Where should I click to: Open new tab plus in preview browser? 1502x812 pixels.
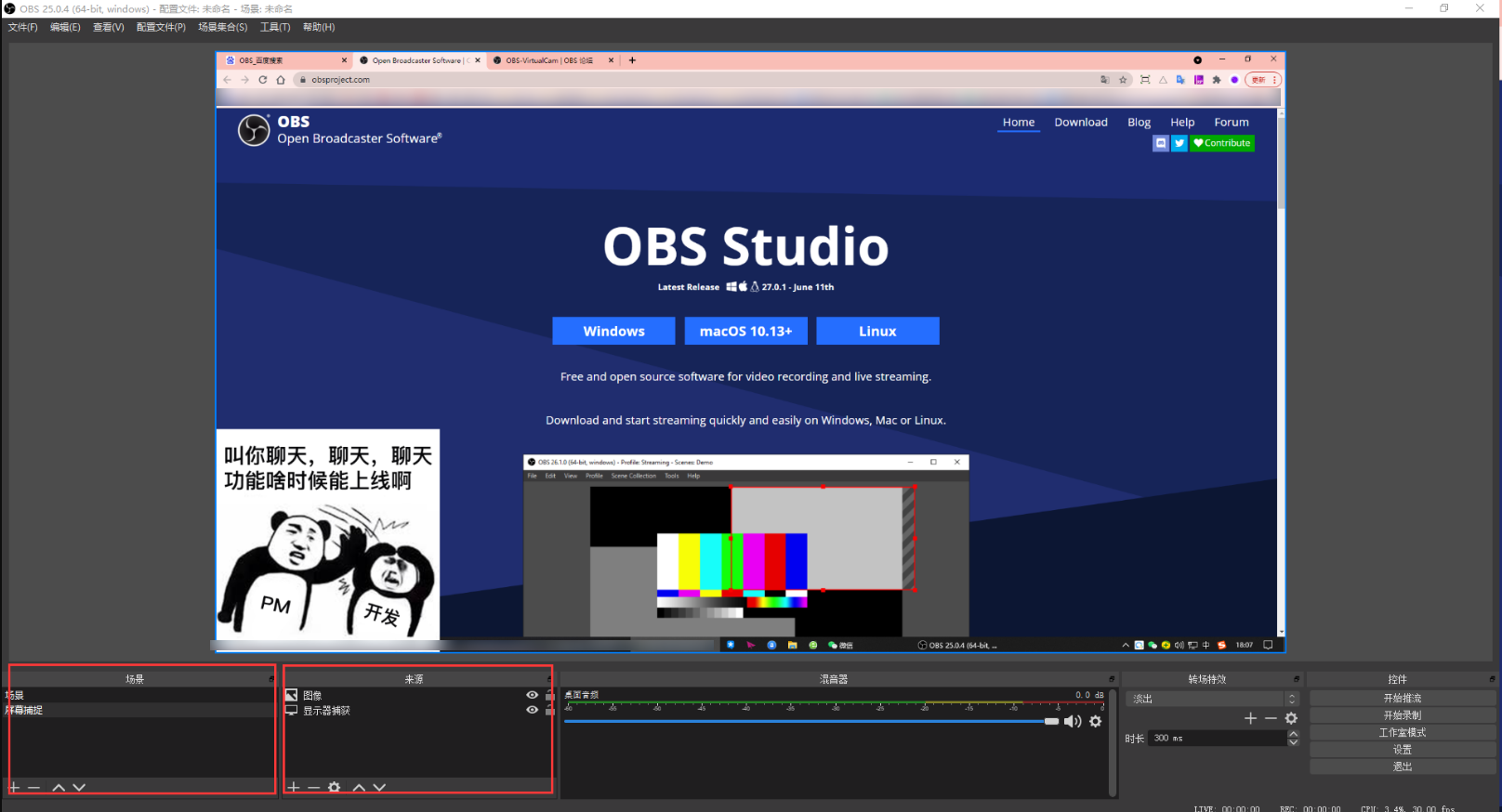632,60
